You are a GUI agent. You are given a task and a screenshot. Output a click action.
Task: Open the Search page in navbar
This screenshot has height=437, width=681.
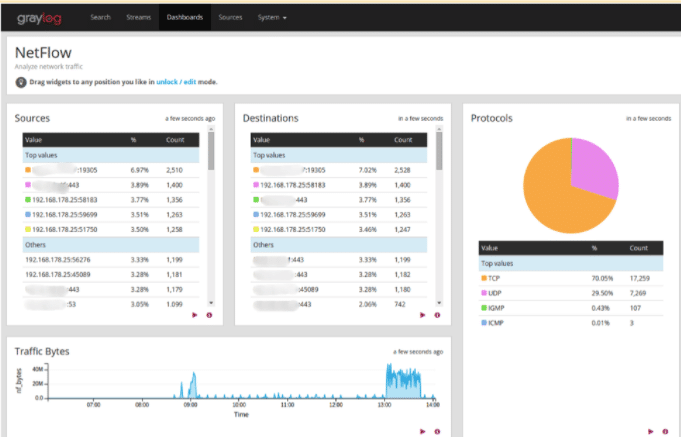(x=100, y=18)
